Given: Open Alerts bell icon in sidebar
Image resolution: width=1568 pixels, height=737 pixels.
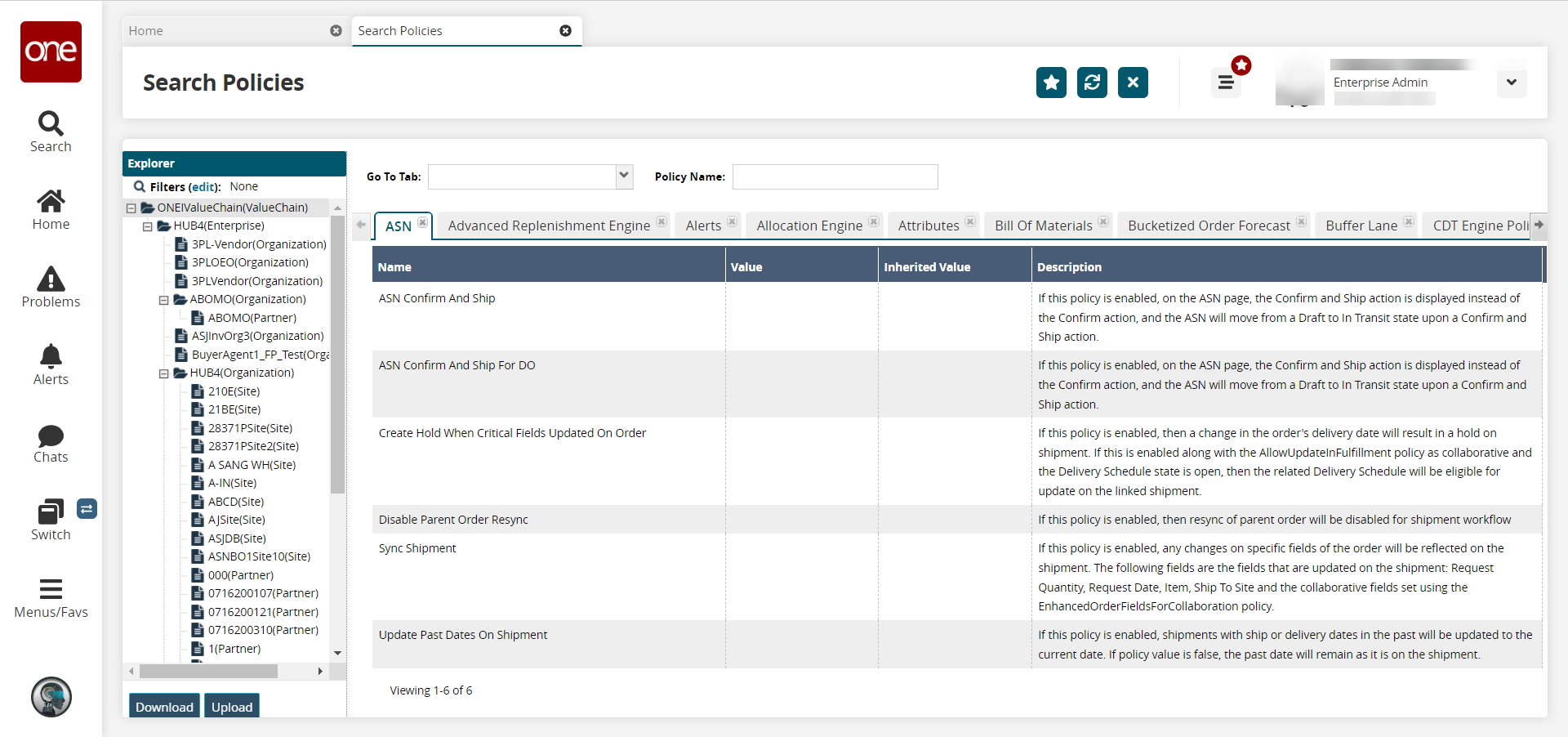Looking at the screenshot, I should (51, 357).
